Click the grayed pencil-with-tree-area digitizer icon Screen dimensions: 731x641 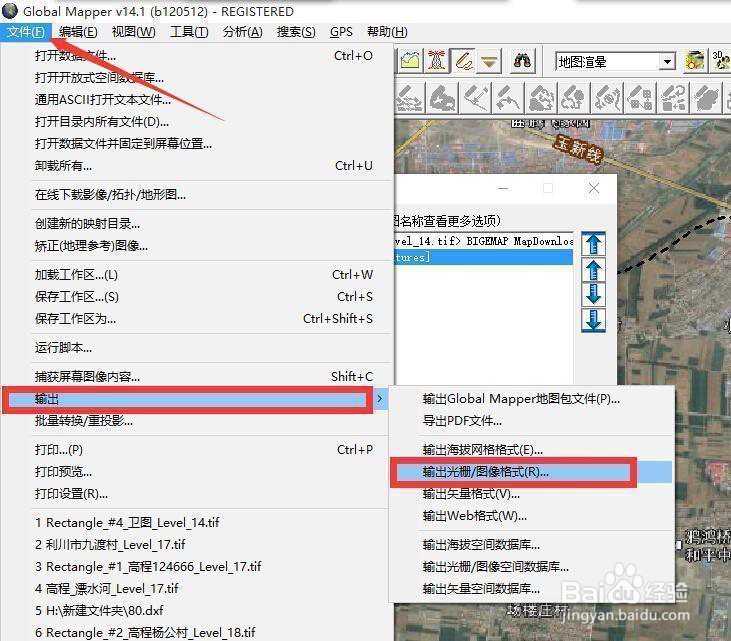pos(574,98)
